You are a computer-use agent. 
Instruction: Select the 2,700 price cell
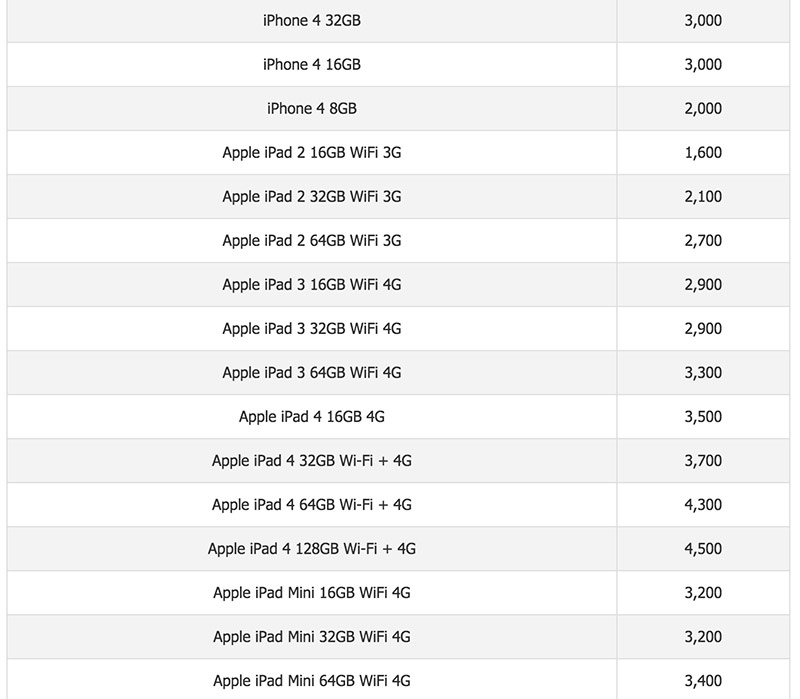(703, 241)
